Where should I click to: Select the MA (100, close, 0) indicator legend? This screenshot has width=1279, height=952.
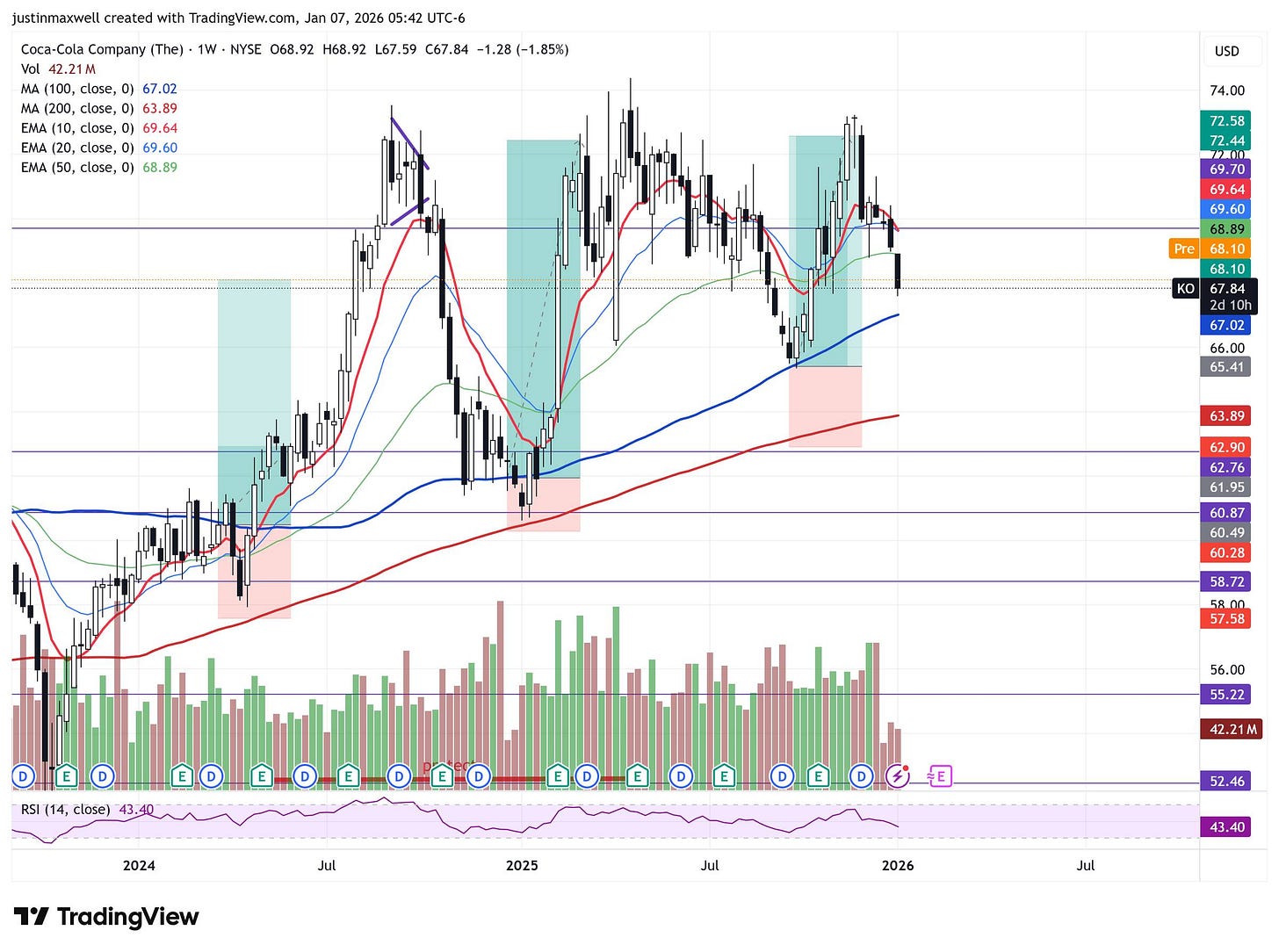pos(99,89)
